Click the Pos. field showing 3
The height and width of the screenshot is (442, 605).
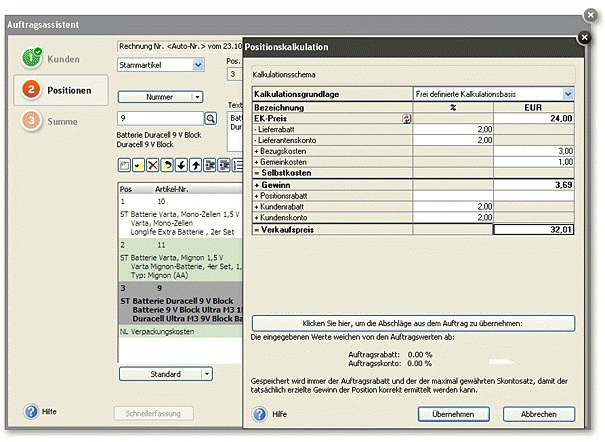tap(235, 74)
